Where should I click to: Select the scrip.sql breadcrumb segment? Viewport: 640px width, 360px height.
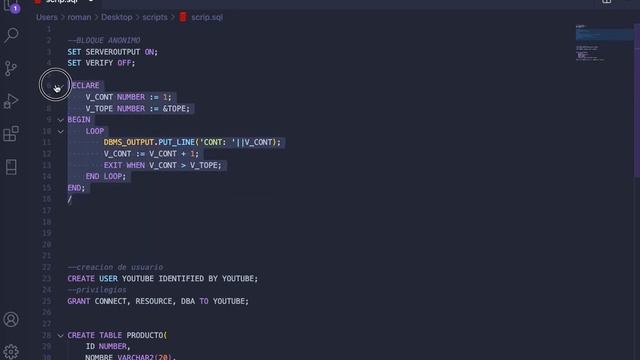pyautogui.click(x=207, y=17)
